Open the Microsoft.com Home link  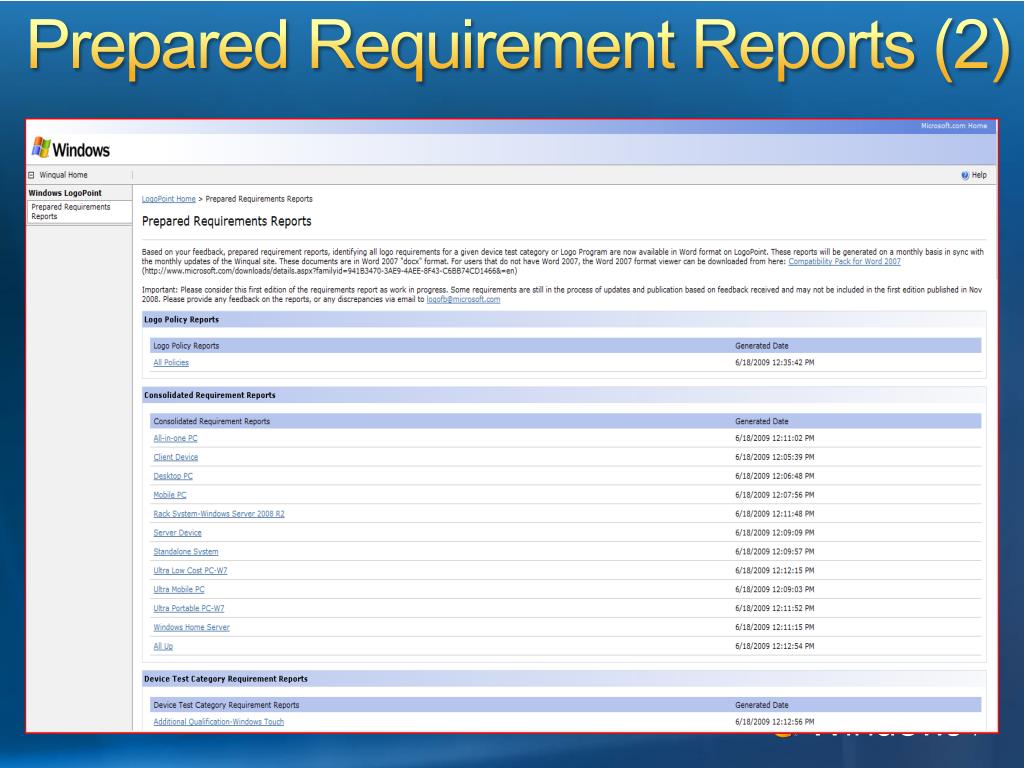[953, 125]
